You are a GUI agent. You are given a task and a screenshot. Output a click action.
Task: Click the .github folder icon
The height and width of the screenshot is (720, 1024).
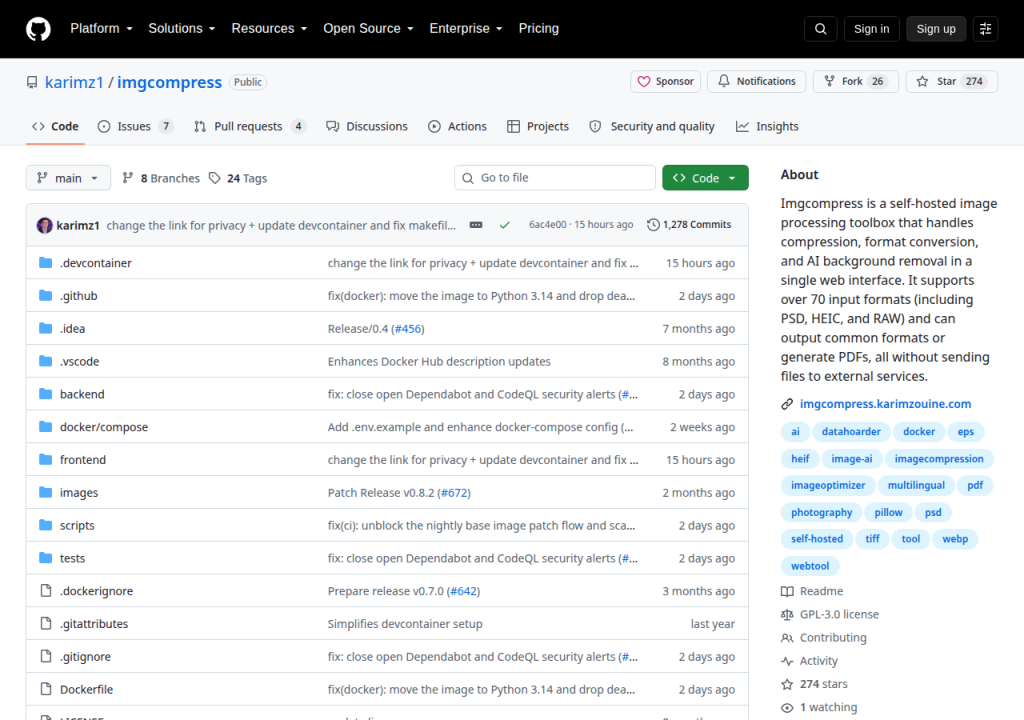[x=46, y=295]
